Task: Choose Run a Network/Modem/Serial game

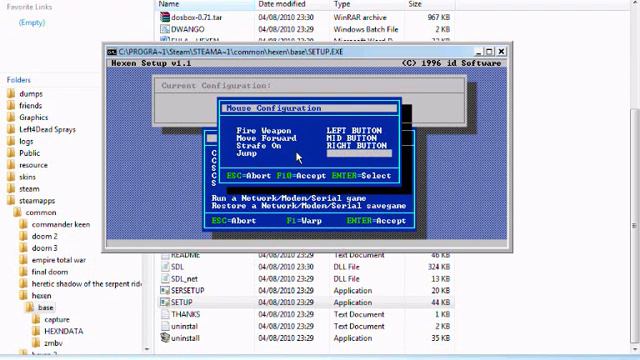Action: tap(289, 198)
